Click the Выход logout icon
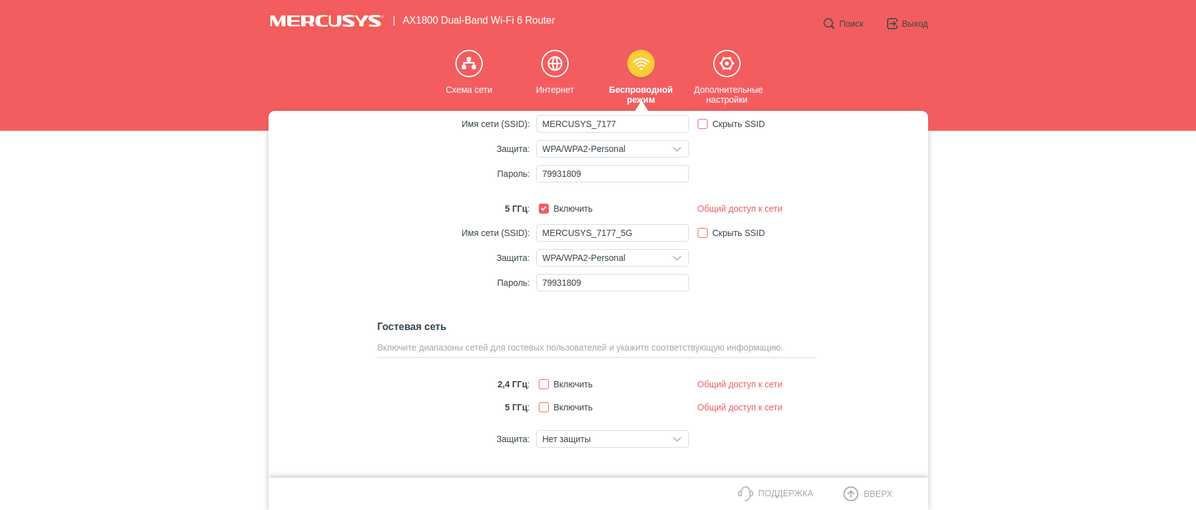This screenshot has width=1196, height=510. 892,24
